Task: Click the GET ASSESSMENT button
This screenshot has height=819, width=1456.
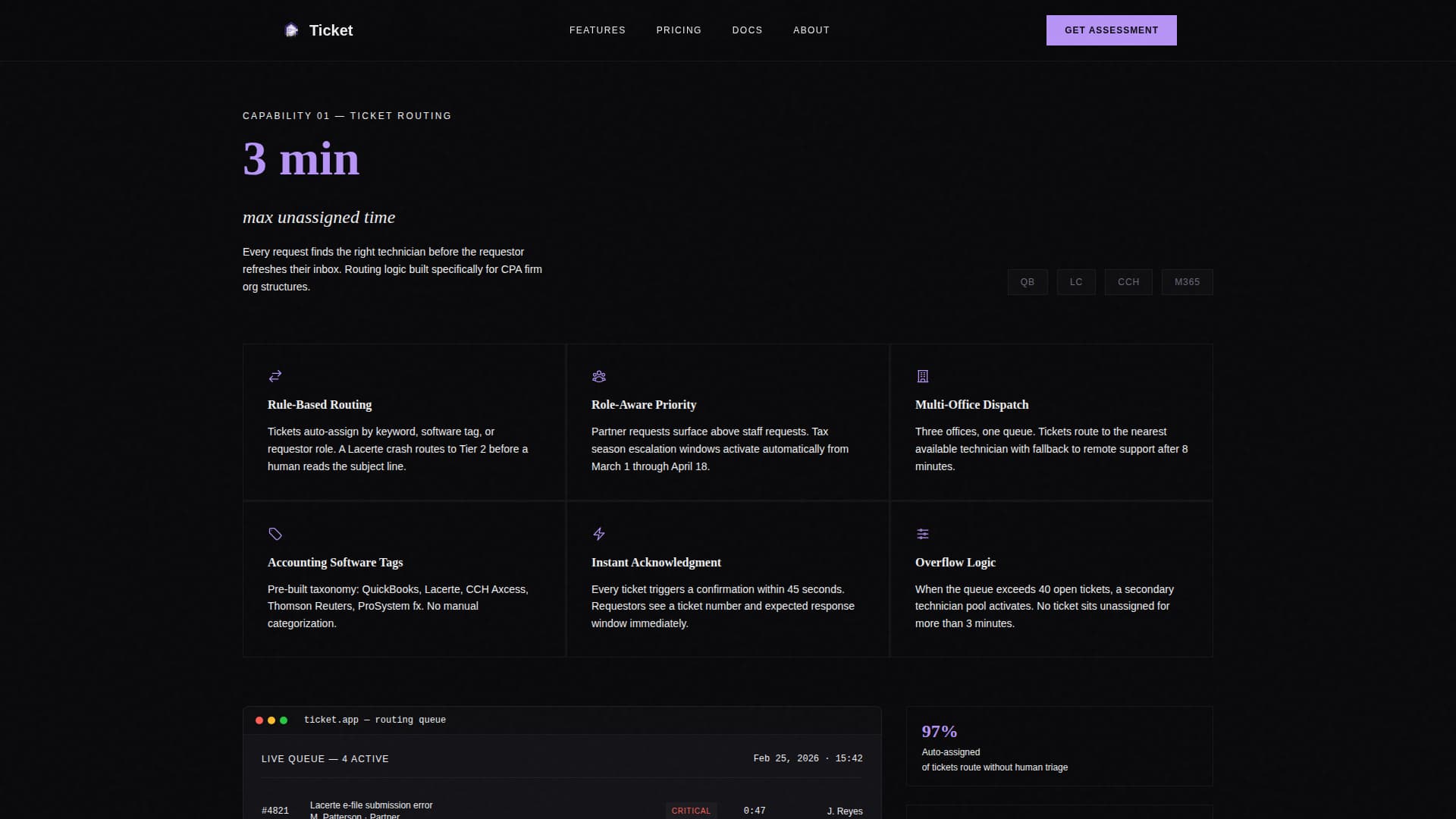Action: pyautogui.click(x=1111, y=30)
